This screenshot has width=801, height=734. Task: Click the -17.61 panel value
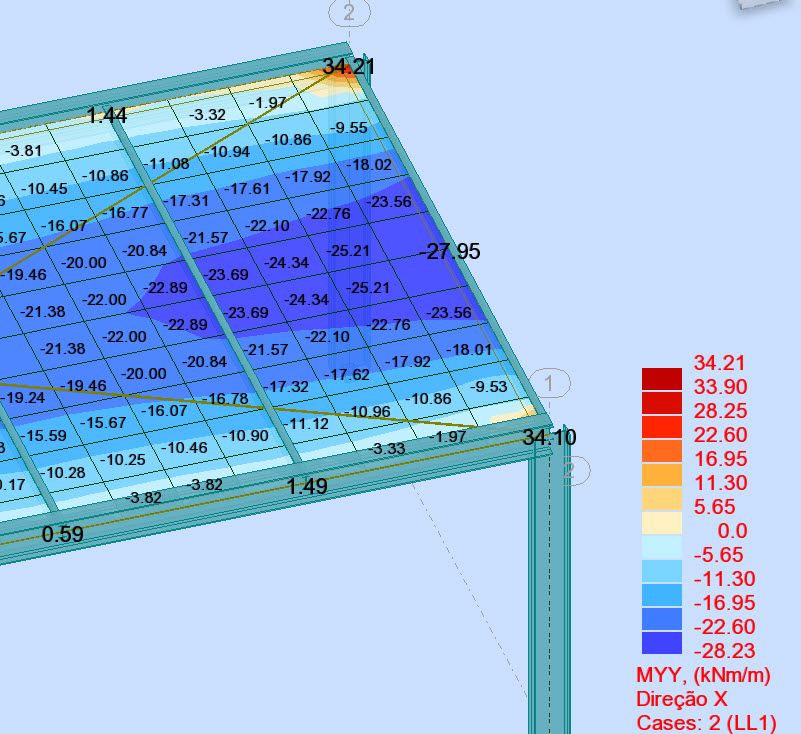pos(247,188)
